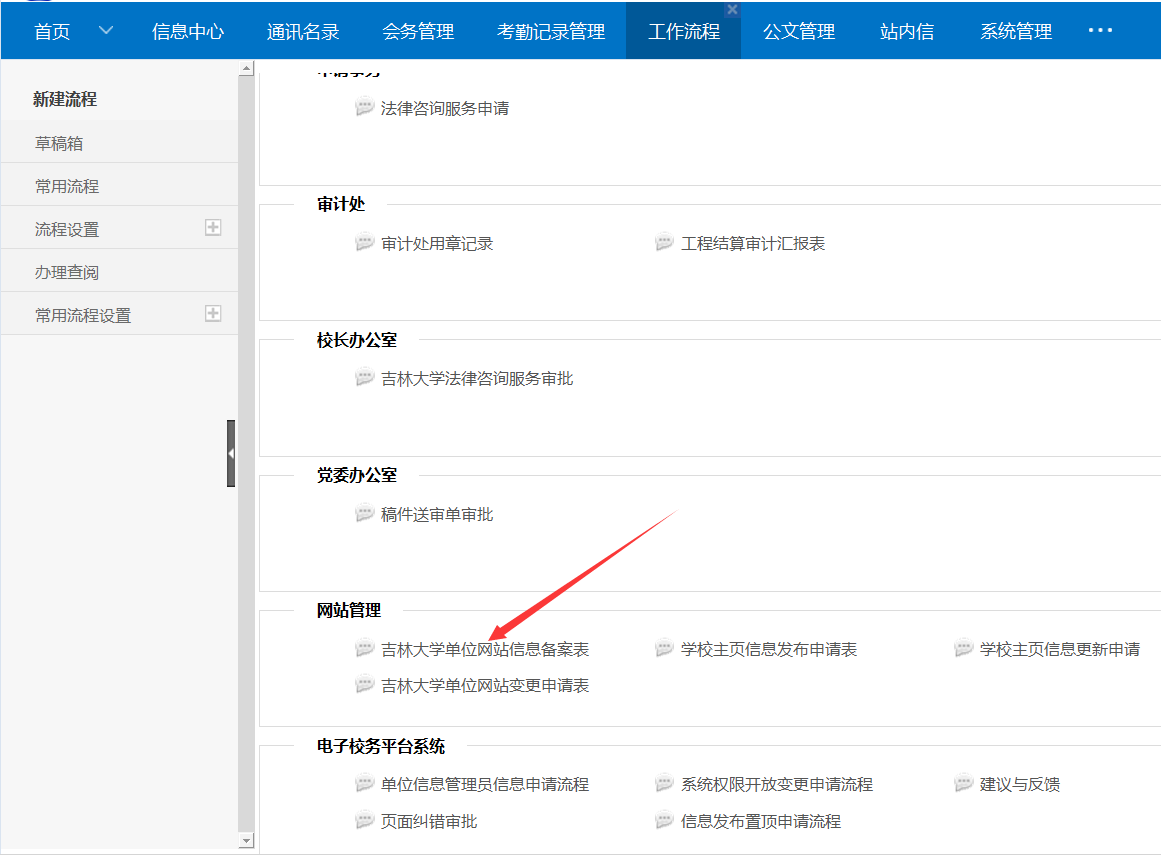
Task: Open the dropdown arrow beside 首页
Action: [106, 31]
